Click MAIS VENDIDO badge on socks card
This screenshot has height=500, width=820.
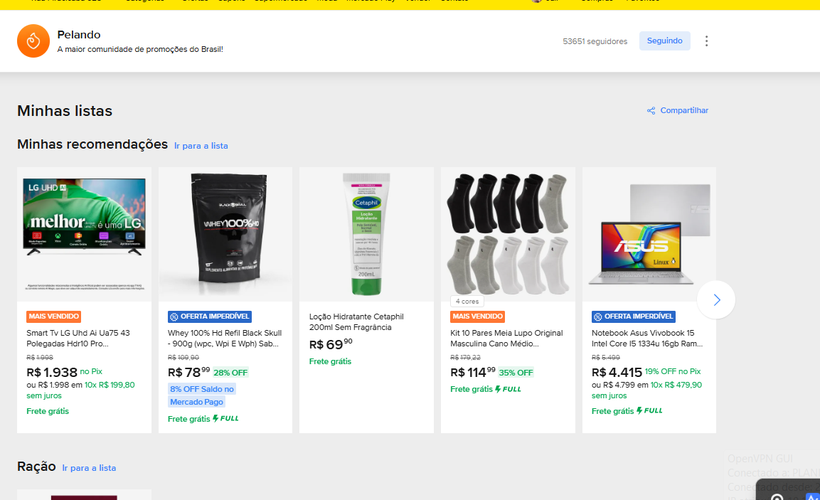pyautogui.click(x=477, y=316)
